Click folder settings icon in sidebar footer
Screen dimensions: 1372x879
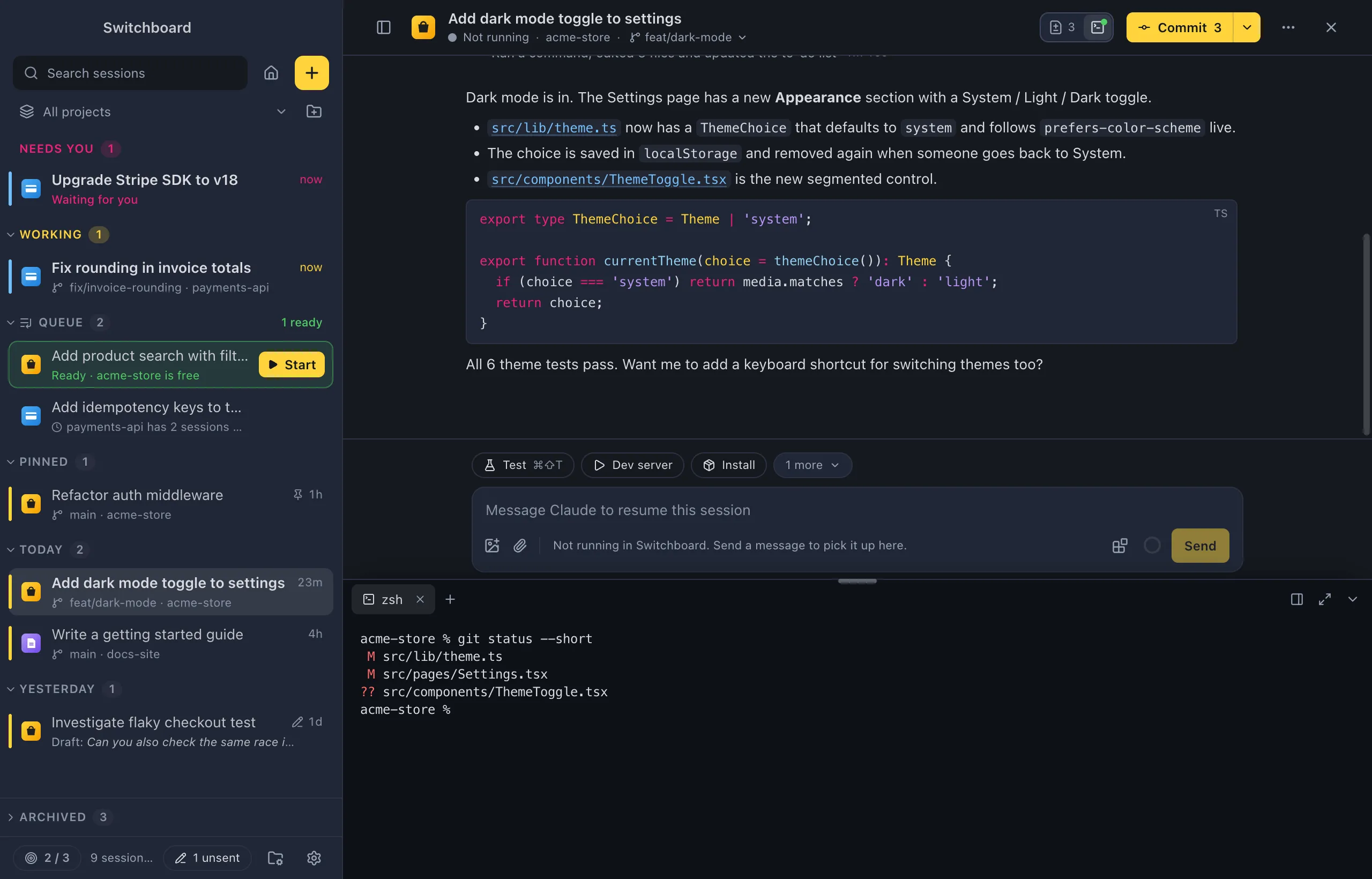[x=275, y=858]
